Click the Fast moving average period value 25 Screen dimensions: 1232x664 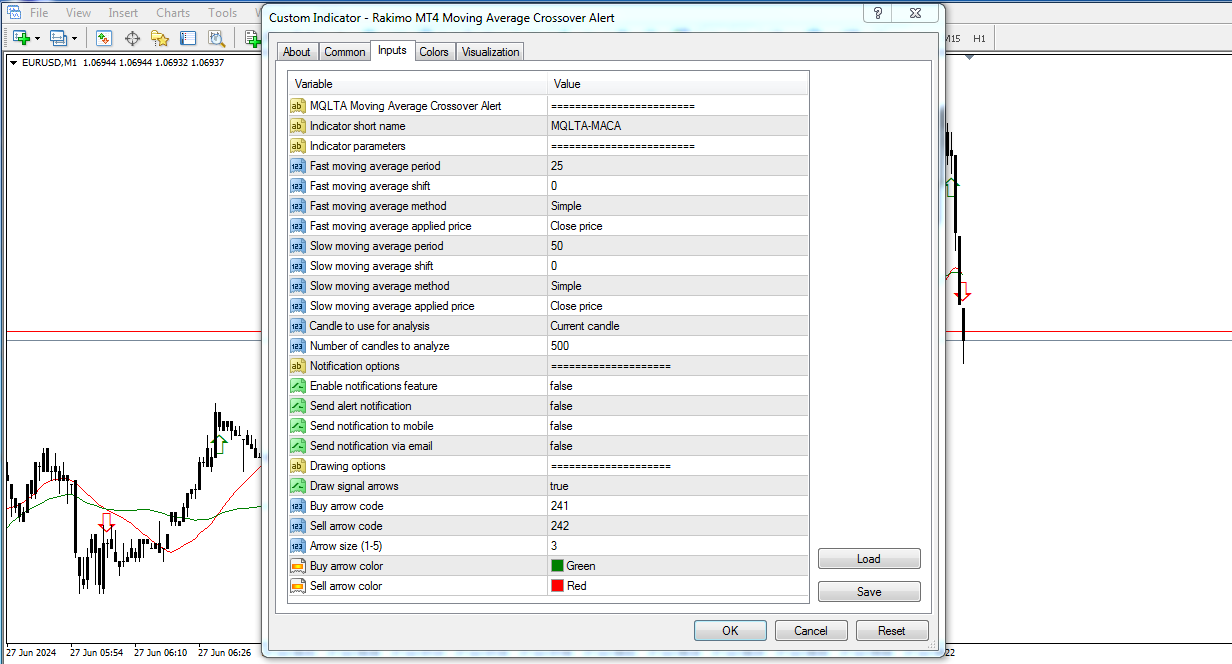[x=557, y=166]
